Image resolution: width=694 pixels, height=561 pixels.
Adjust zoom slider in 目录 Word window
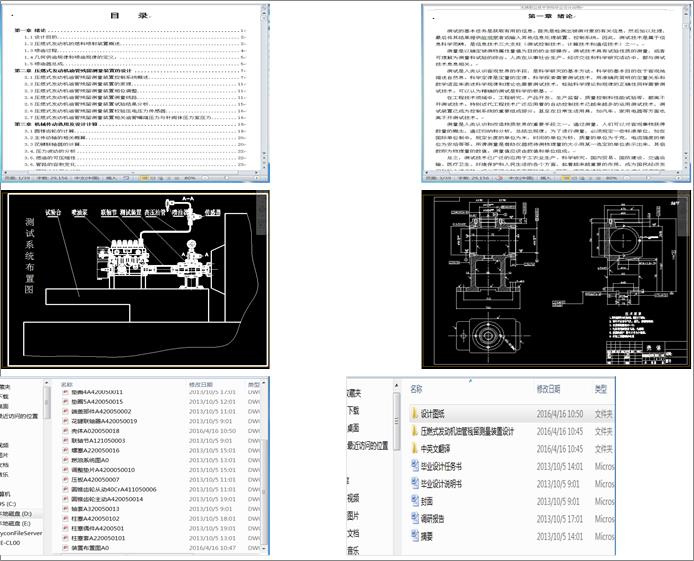click(227, 178)
